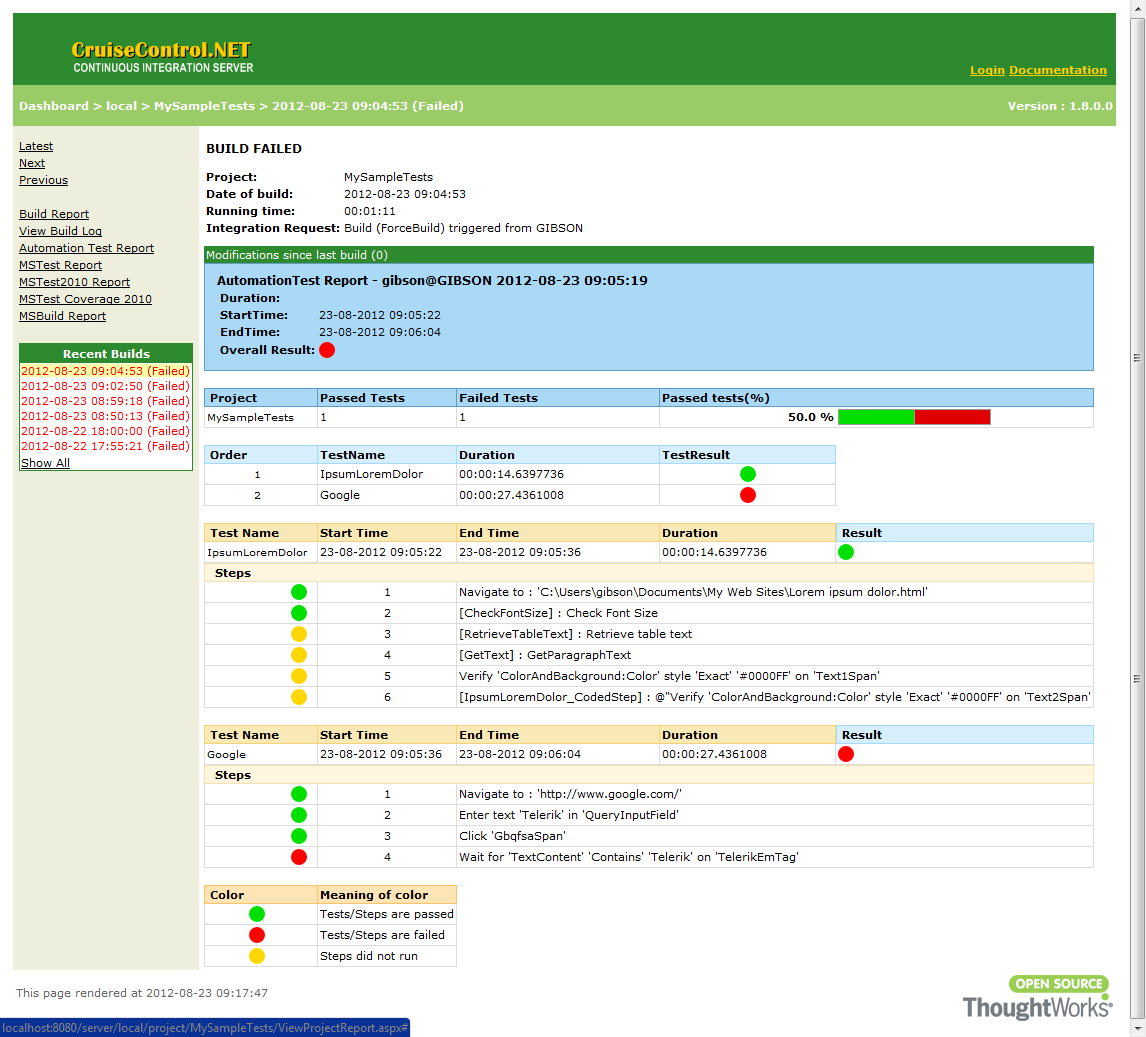
Task: Open the Build Report
Action: (x=54, y=214)
